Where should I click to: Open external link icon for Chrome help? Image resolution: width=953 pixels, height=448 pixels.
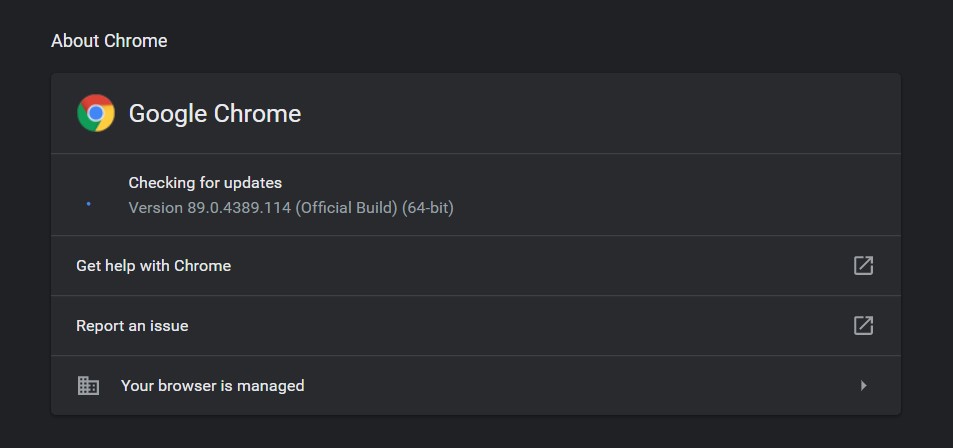tap(863, 265)
